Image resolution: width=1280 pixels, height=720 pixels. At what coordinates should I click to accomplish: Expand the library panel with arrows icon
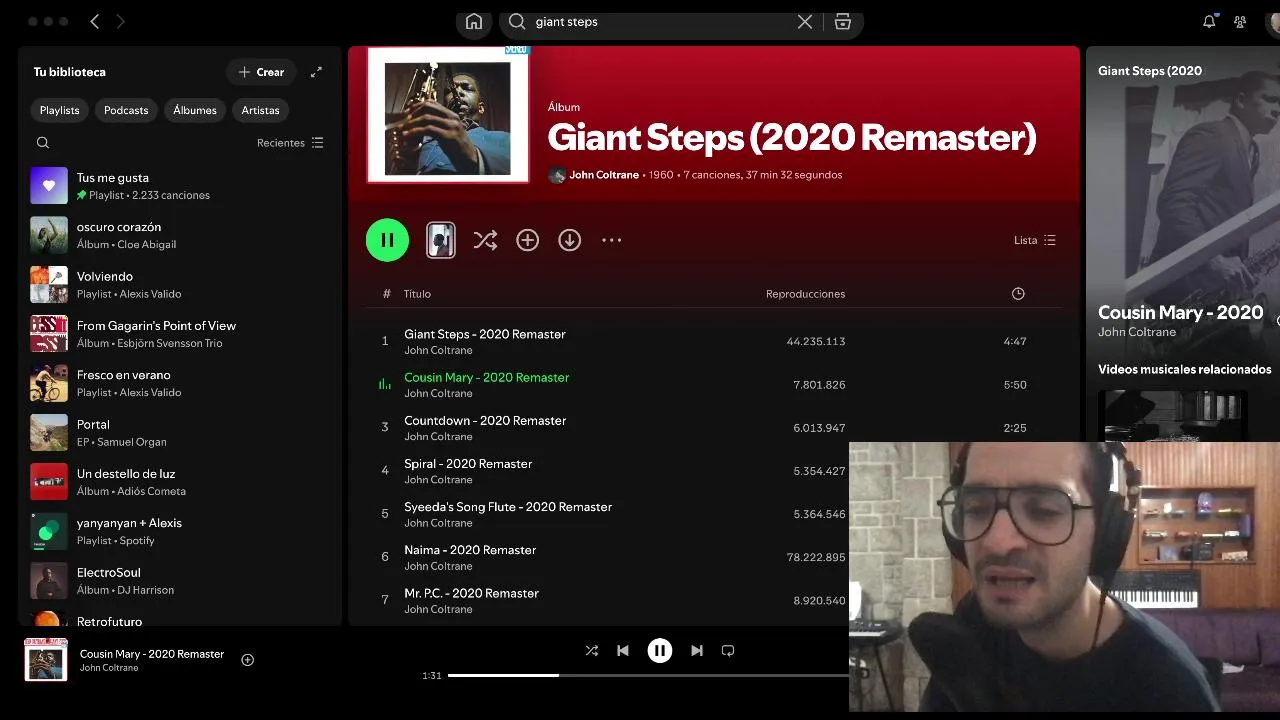click(316, 72)
